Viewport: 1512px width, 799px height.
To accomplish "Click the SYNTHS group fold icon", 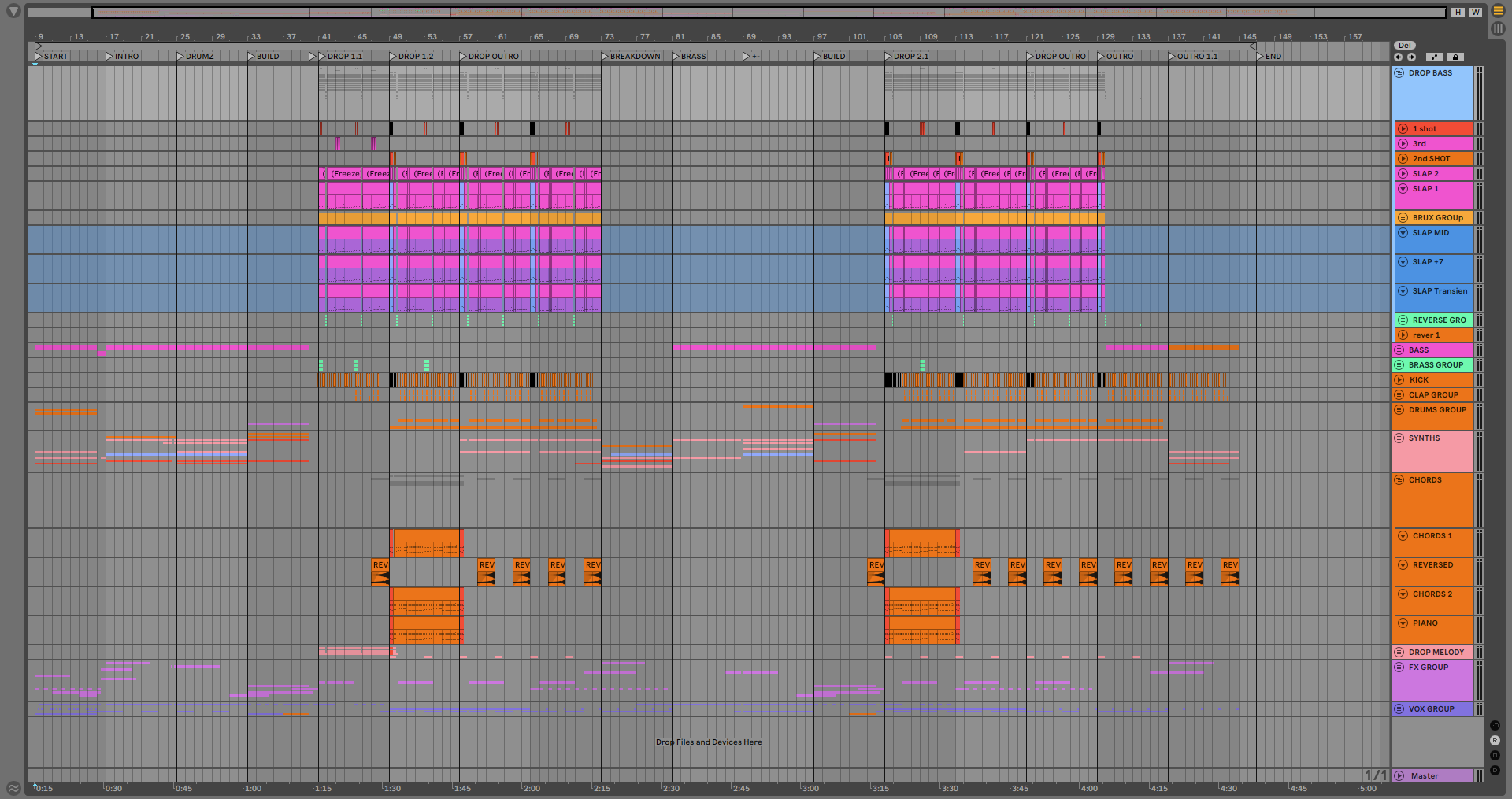I will click(1399, 438).
